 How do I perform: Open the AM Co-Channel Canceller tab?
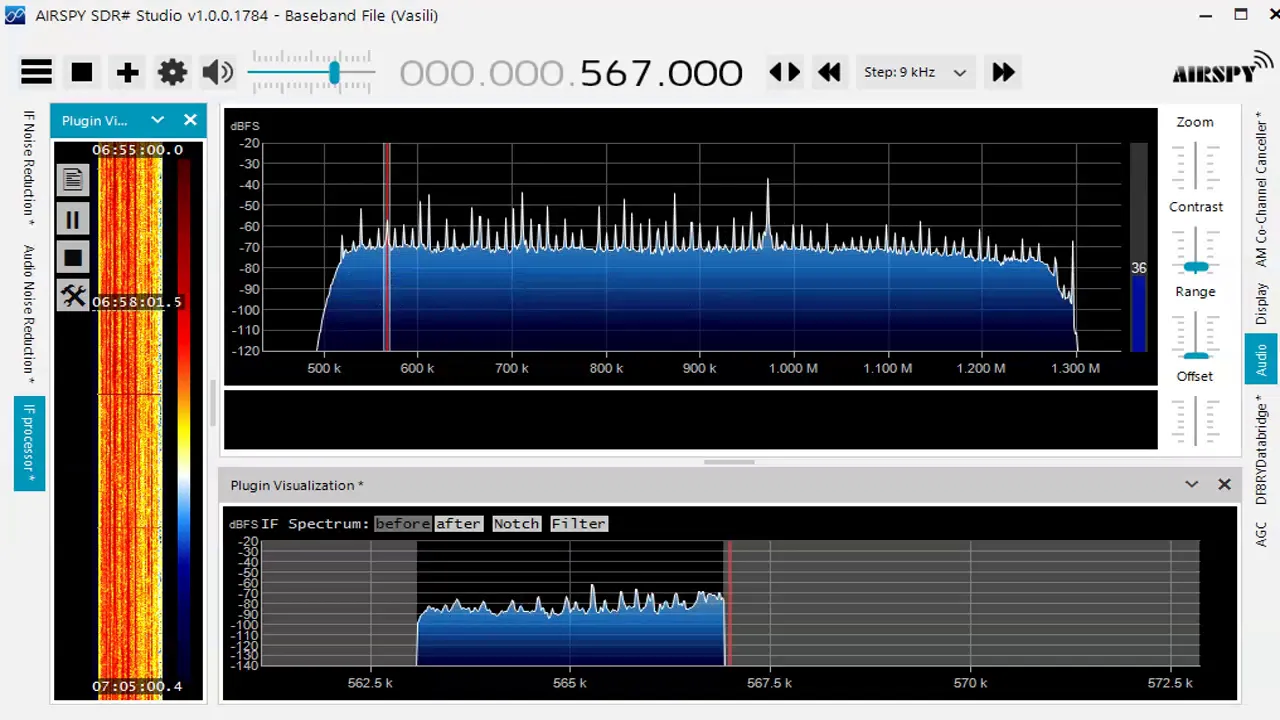click(x=1261, y=190)
